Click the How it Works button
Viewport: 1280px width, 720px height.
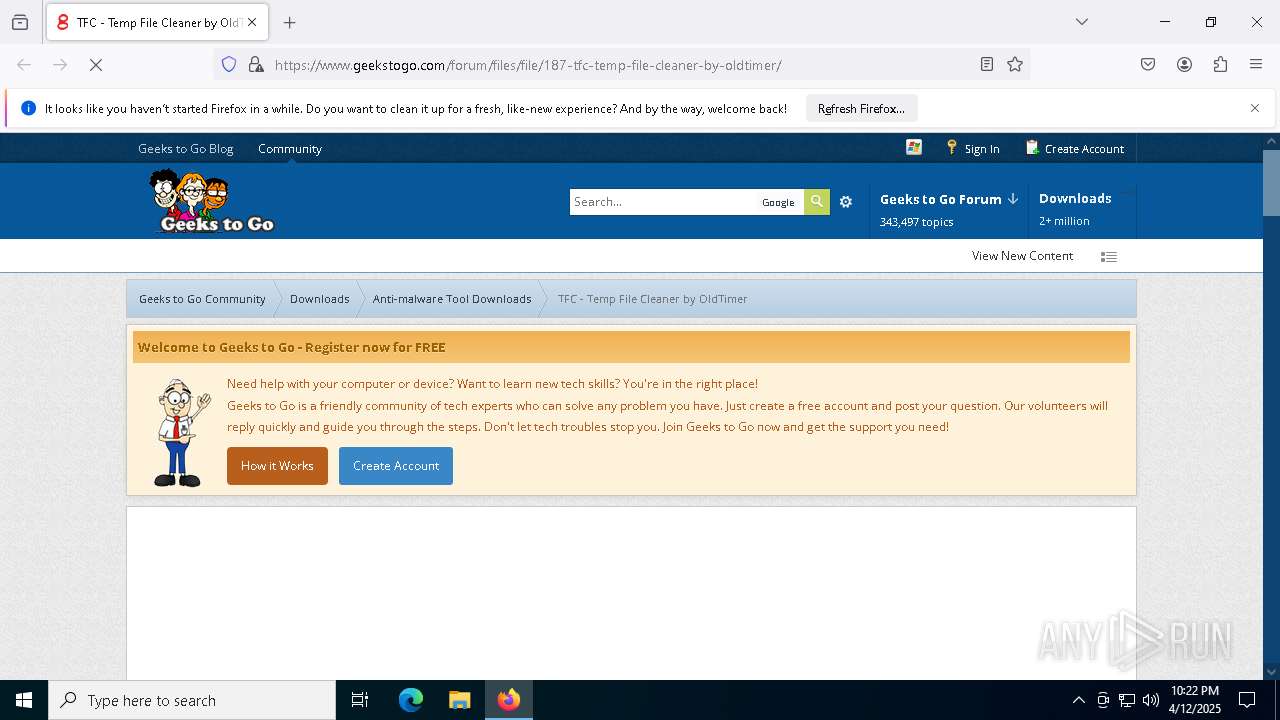[x=277, y=466]
